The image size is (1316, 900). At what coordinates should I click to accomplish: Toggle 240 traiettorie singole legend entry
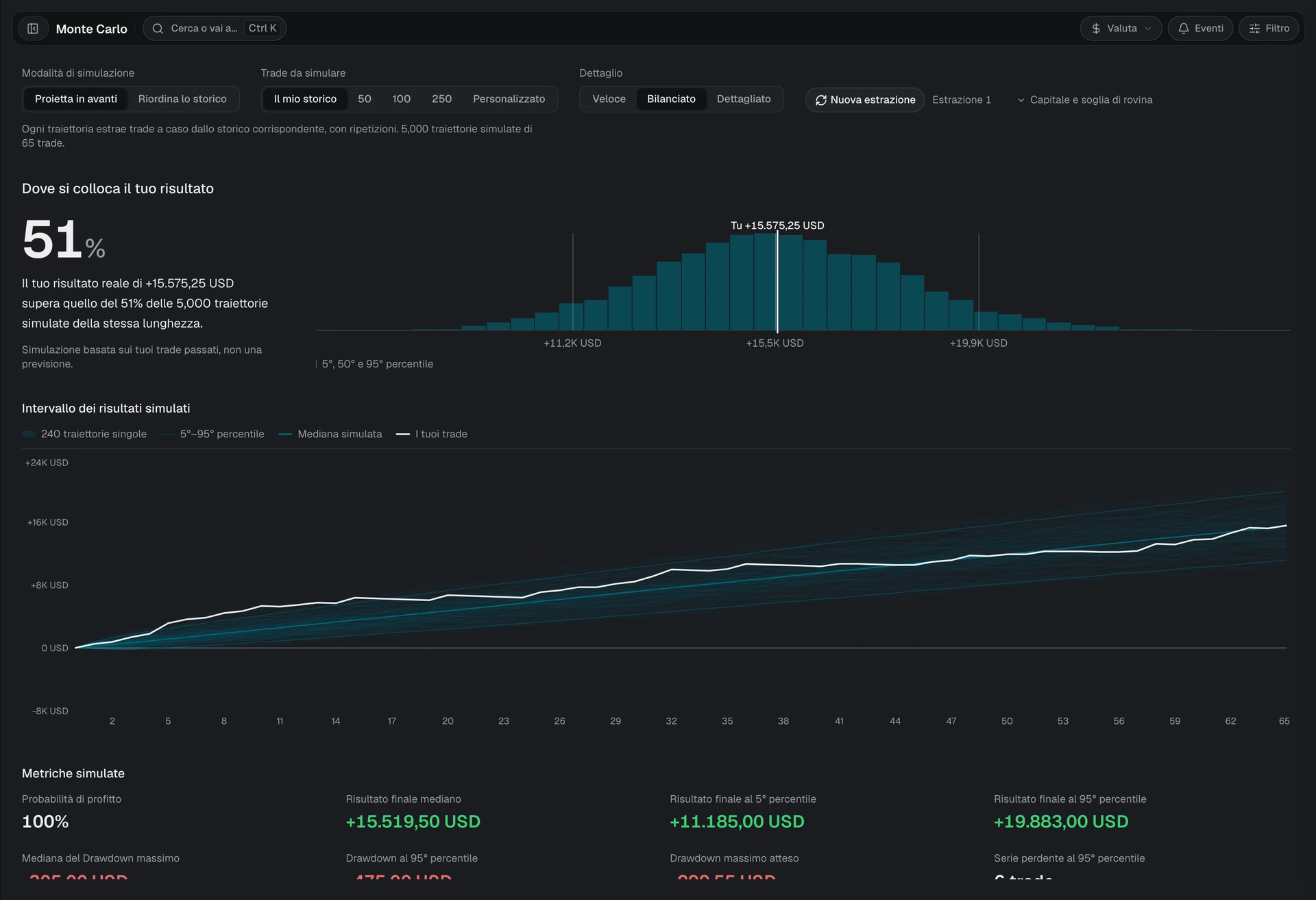[x=84, y=435]
